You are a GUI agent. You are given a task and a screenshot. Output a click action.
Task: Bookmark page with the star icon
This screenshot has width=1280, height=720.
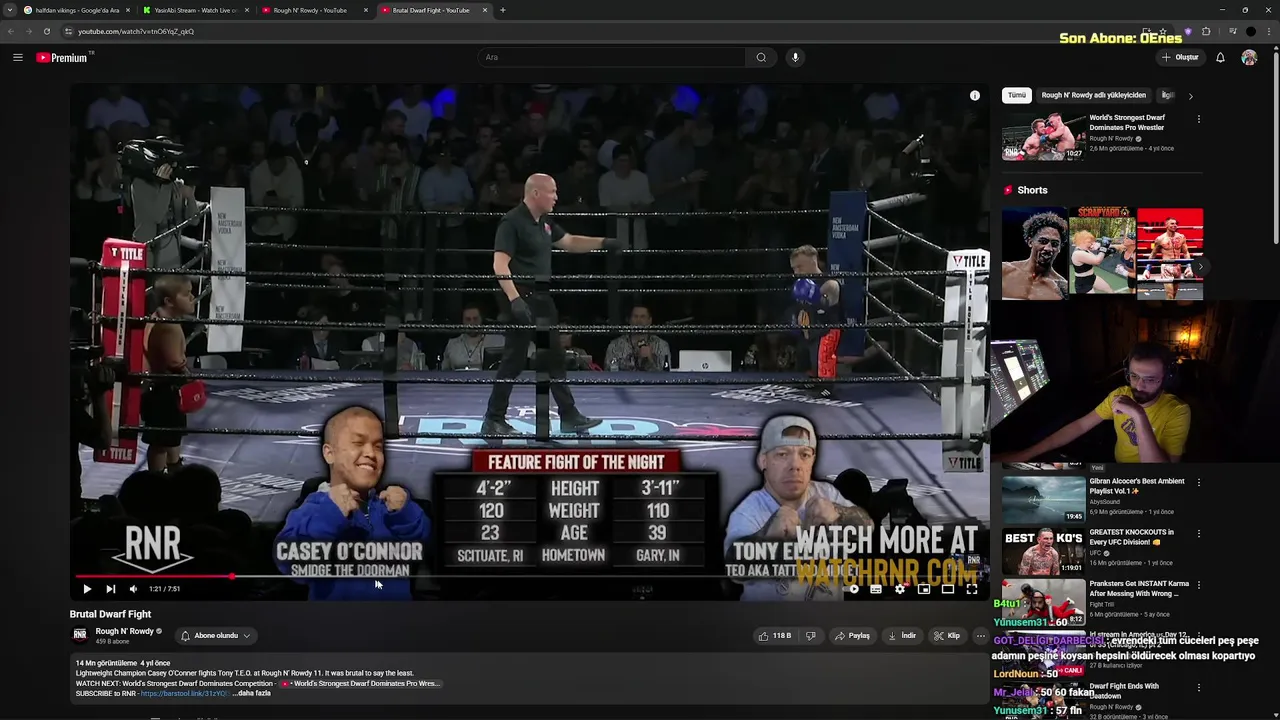click(x=1162, y=31)
